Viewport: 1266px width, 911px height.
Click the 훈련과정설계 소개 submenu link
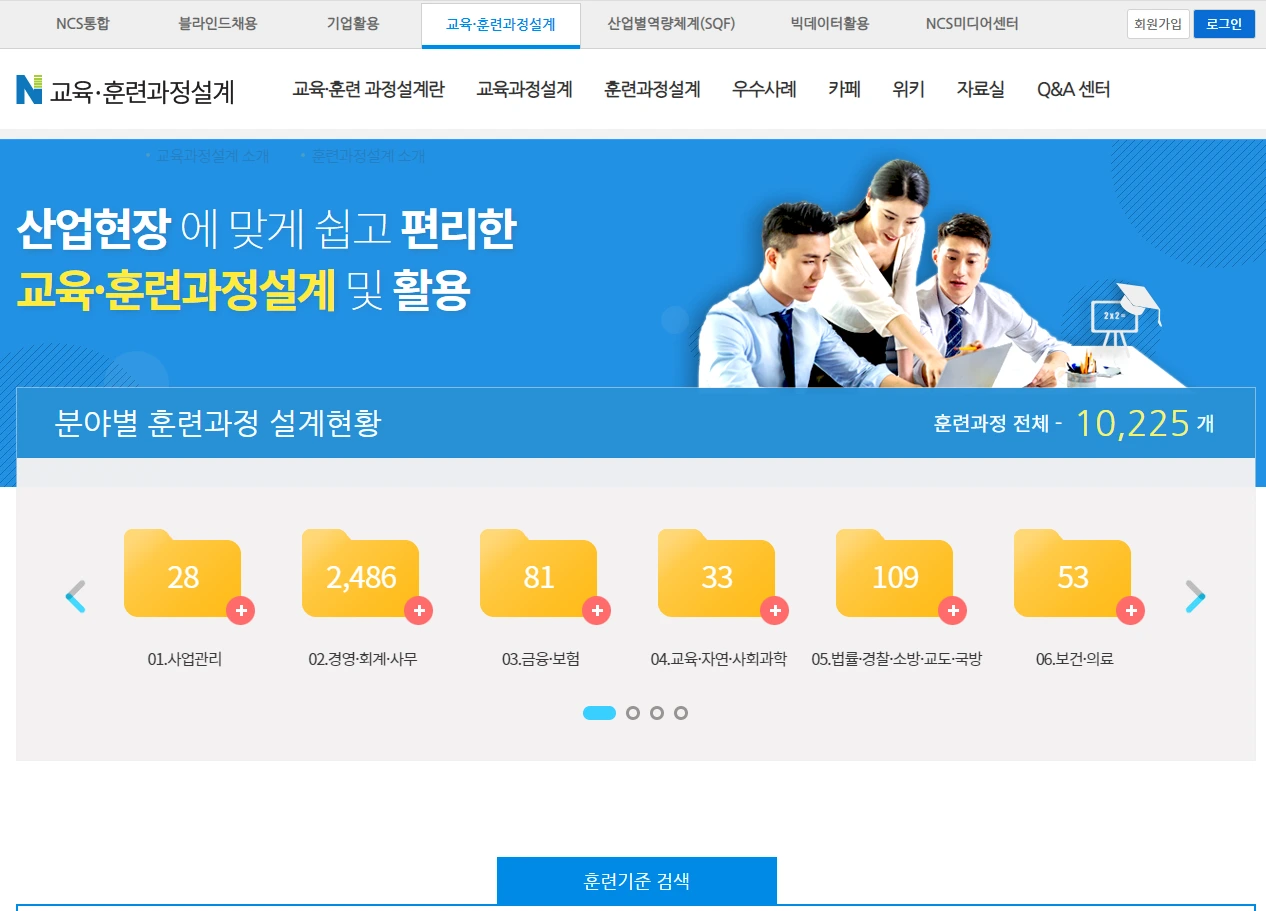(x=367, y=156)
